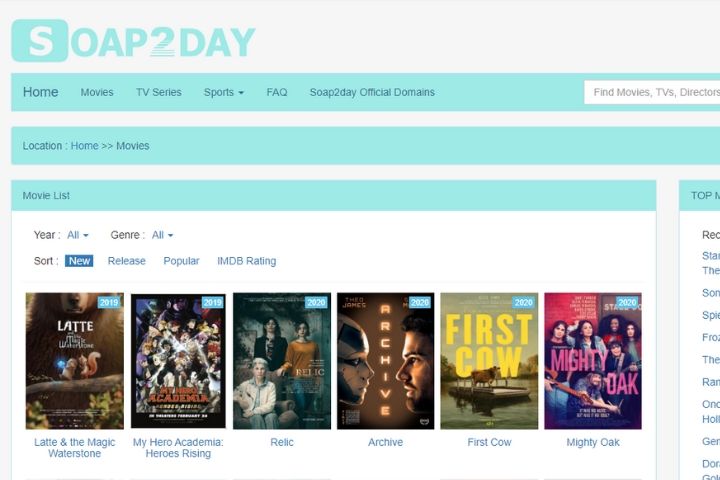Image resolution: width=720 pixels, height=480 pixels.
Task: Click Home in the Location breadcrumb
Action: 84,146
